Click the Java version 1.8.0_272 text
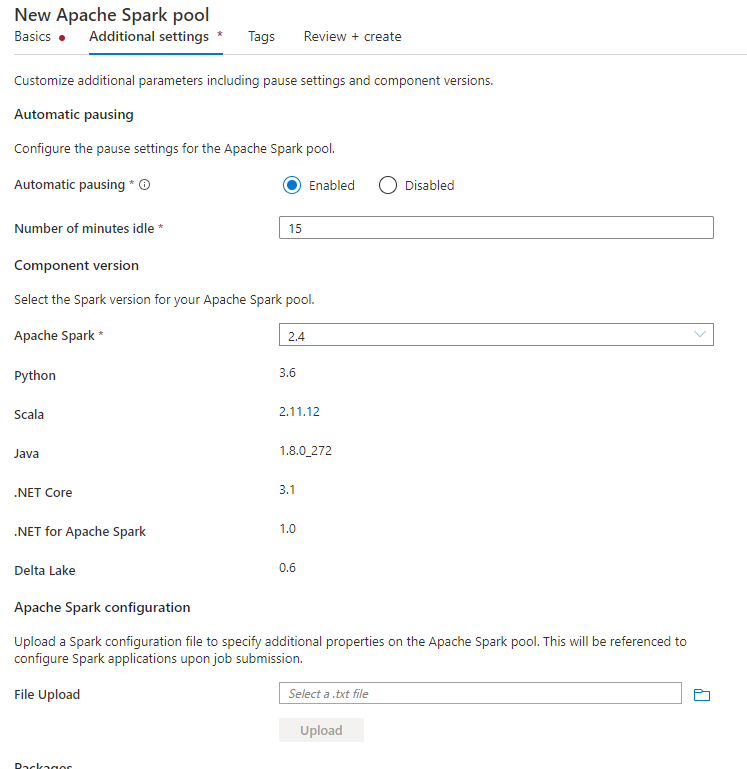747x769 pixels. (x=306, y=451)
